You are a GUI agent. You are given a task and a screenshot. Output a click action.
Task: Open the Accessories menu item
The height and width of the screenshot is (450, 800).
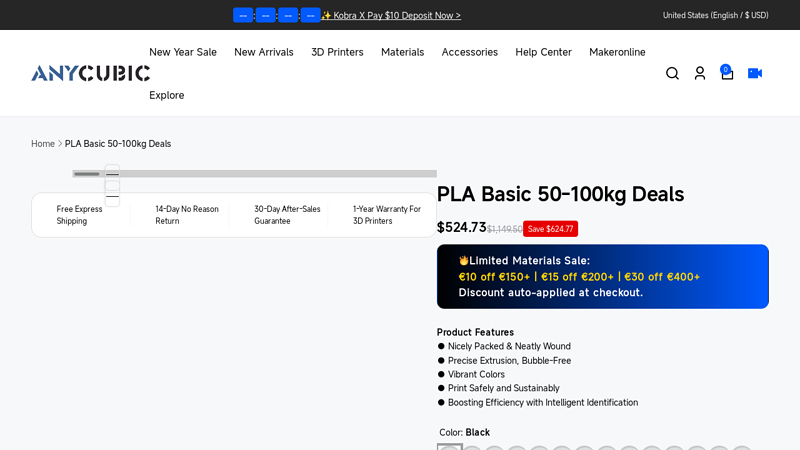[x=469, y=52]
